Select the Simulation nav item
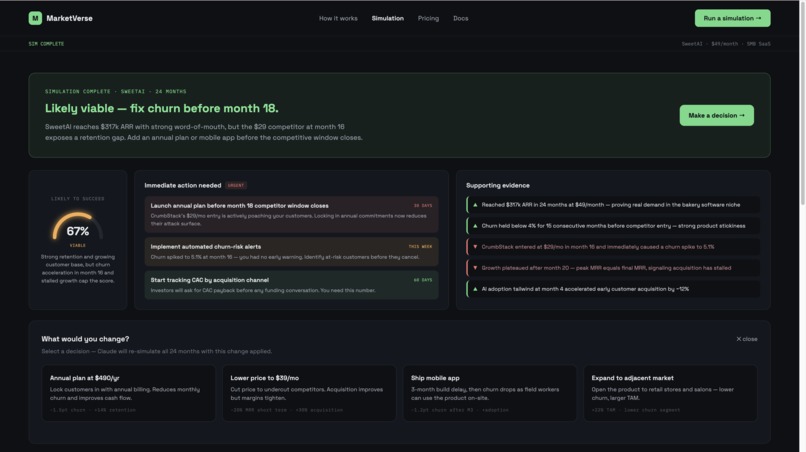 [388, 19]
